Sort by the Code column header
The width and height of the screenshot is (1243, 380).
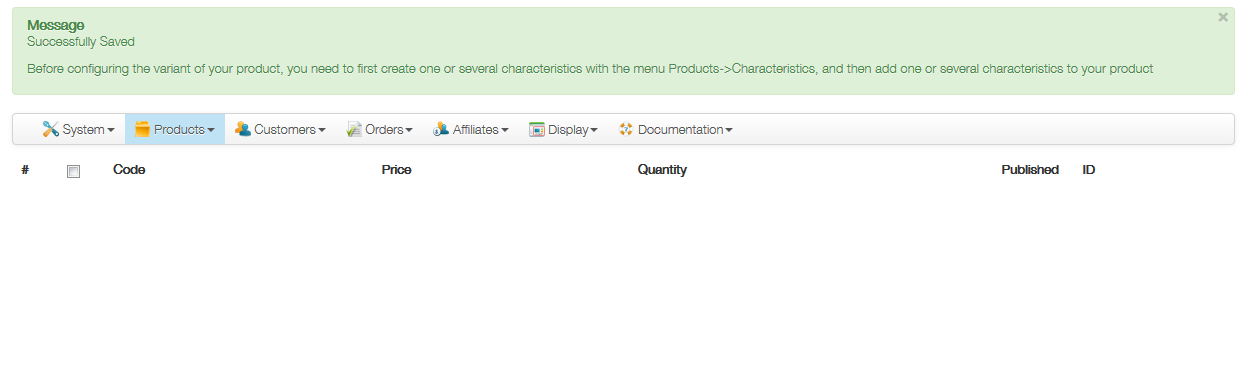(x=129, y=170)
